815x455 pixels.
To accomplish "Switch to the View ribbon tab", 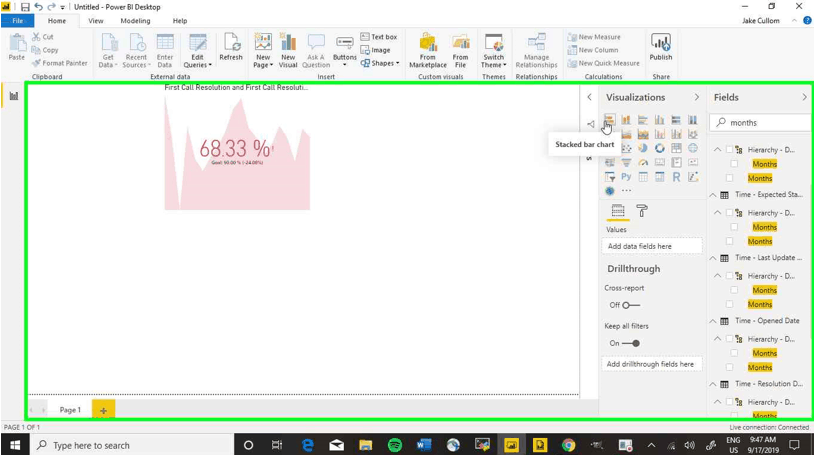I will pyautogui.click(x=96, y=21).
